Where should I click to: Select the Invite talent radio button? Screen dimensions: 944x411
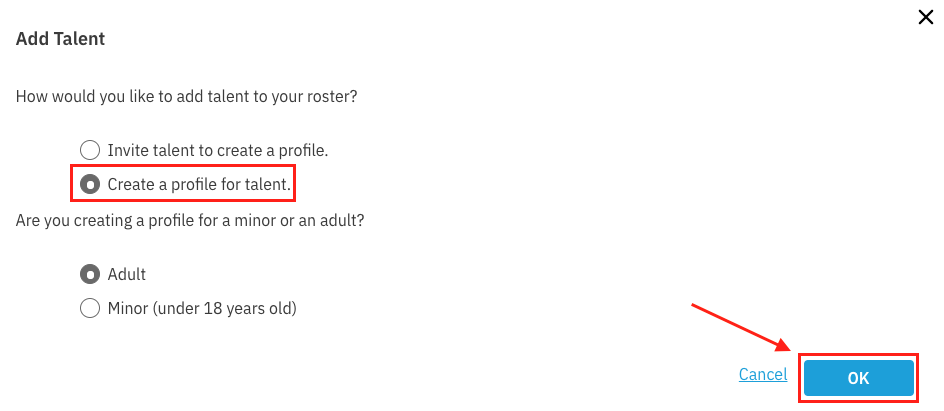[90, 151]
